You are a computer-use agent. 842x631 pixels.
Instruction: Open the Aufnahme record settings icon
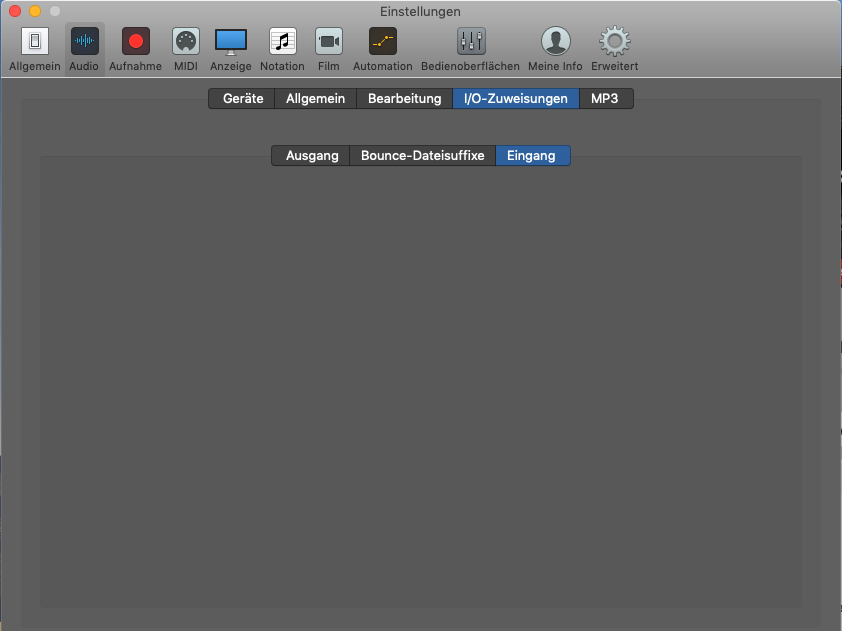pos(135,41)
